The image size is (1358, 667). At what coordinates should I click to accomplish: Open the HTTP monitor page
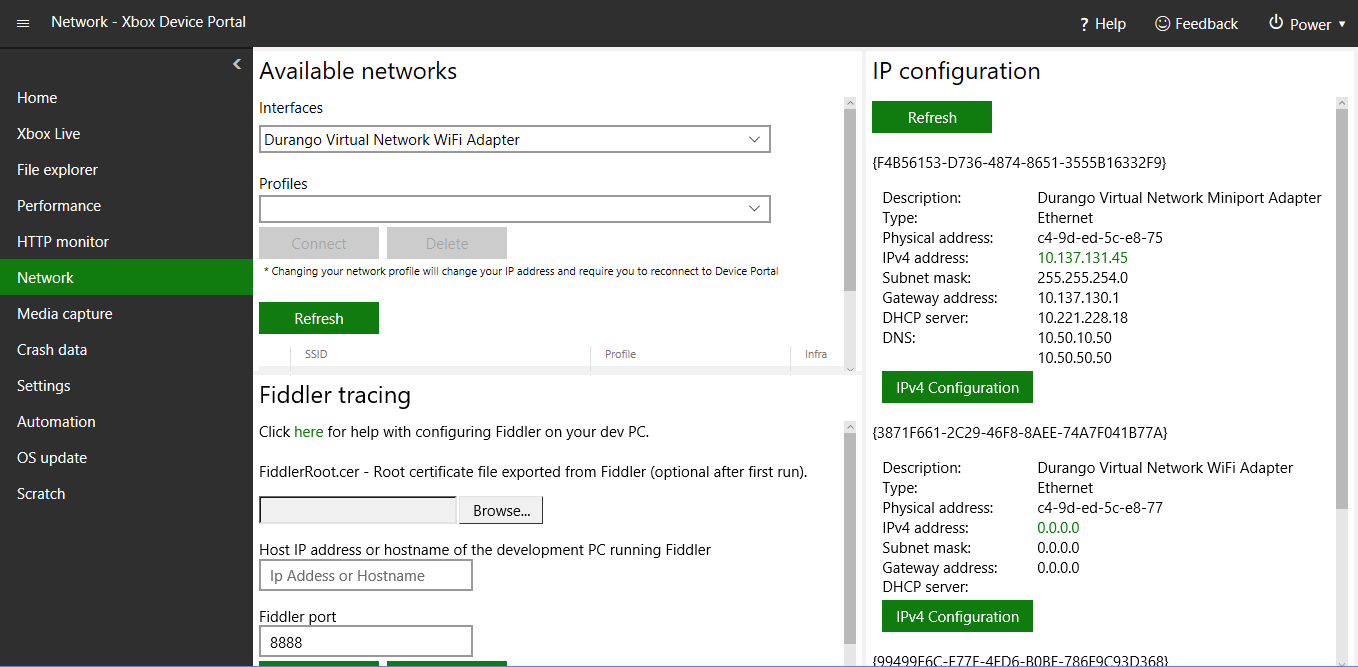126,242
